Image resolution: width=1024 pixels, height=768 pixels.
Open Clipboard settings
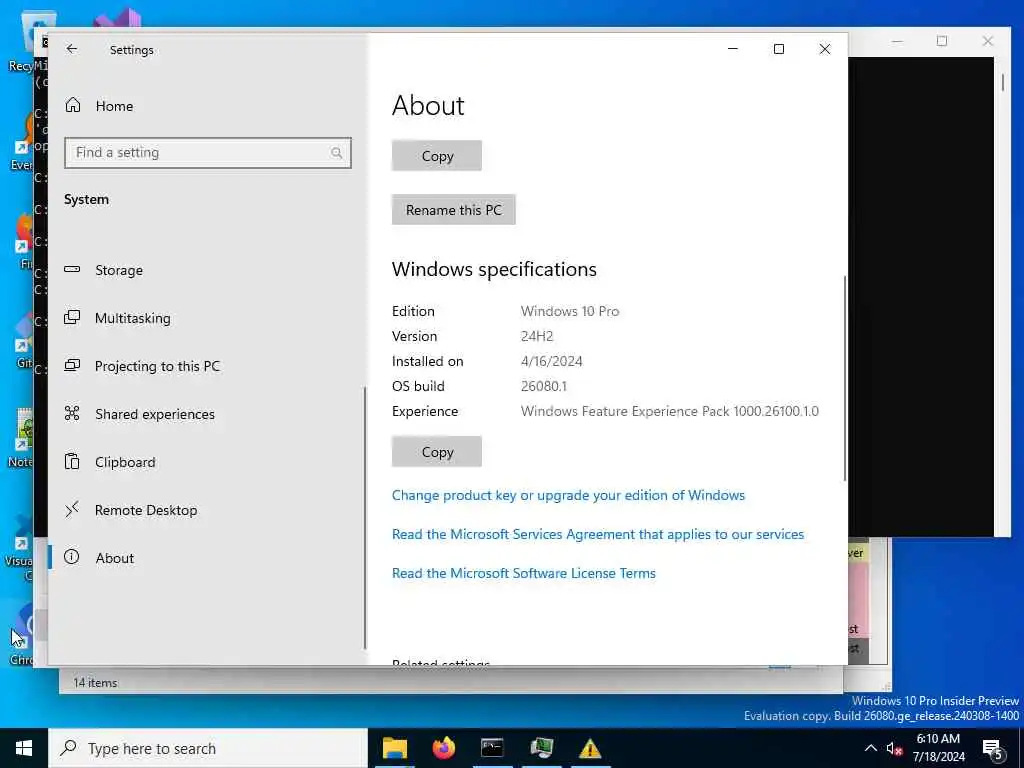(x=110, y=462)
